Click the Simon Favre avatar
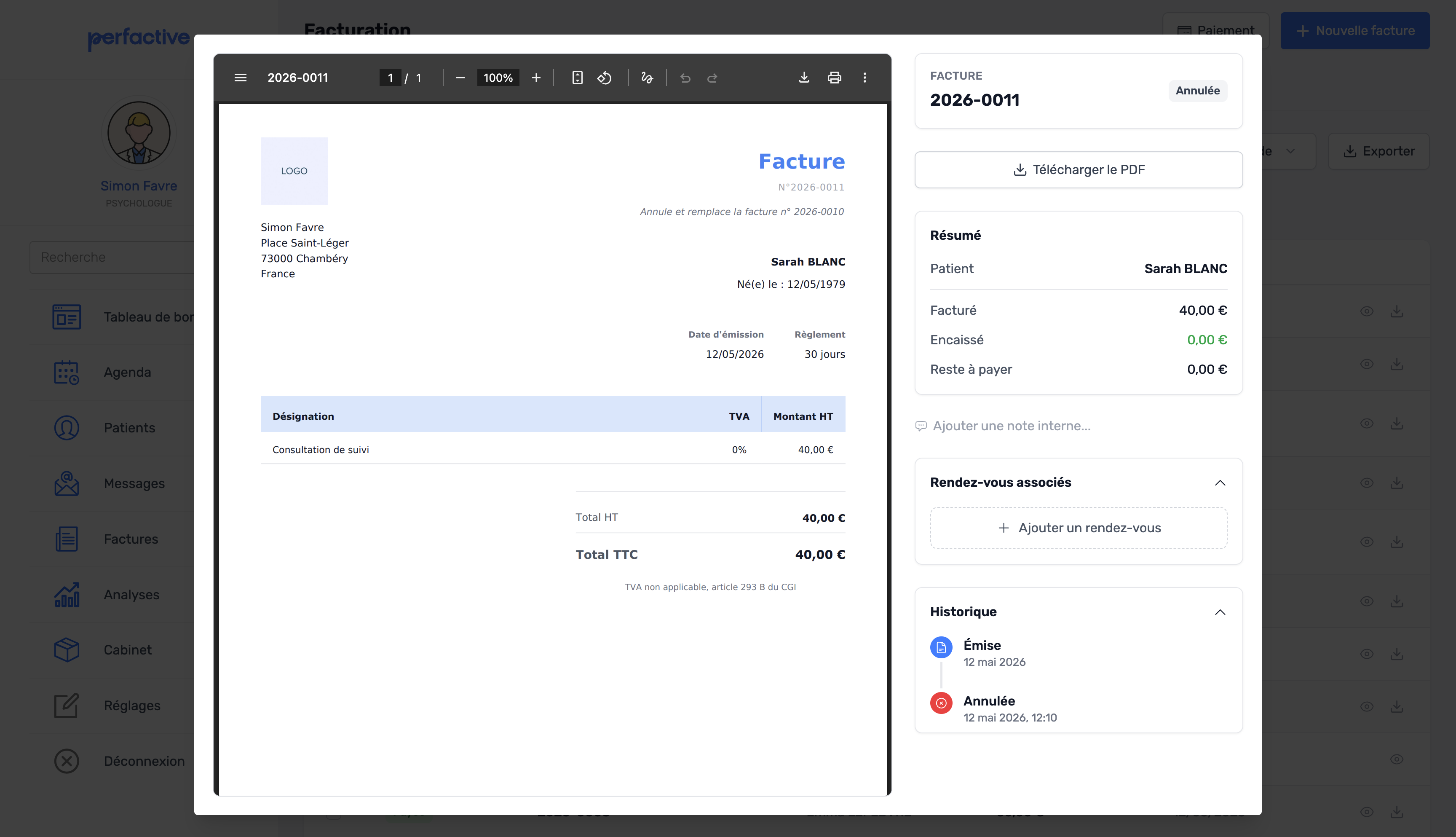This screenshot has height=837, width=1456. (139, 133)
